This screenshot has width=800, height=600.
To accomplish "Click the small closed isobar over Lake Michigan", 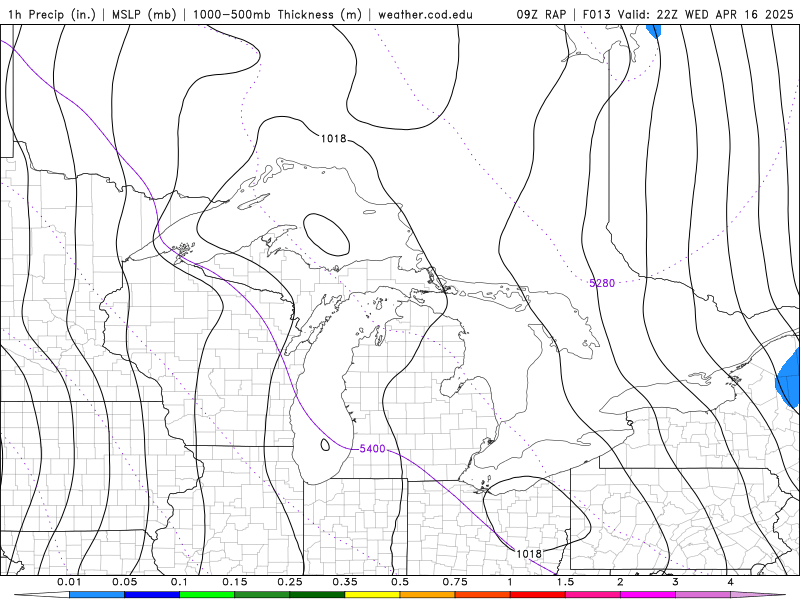I will [325, 445].
